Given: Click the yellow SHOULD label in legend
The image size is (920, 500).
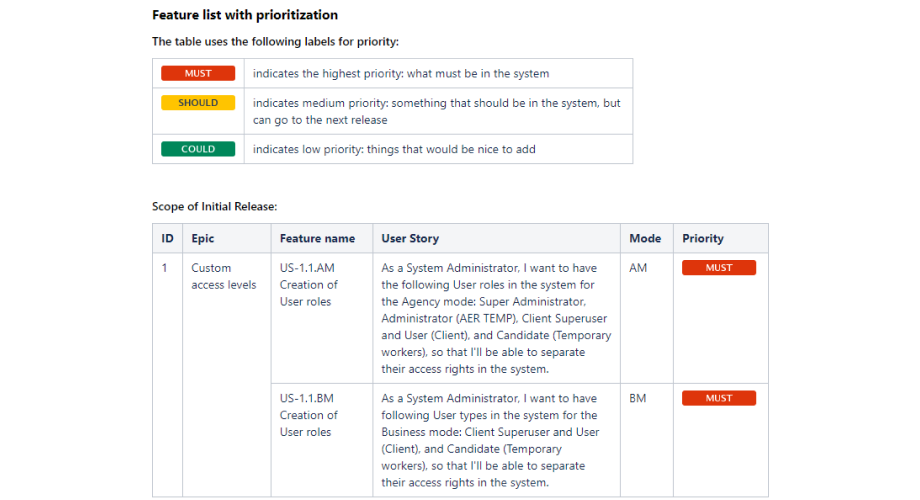Looking at the screenshot, I should (198, 103).
